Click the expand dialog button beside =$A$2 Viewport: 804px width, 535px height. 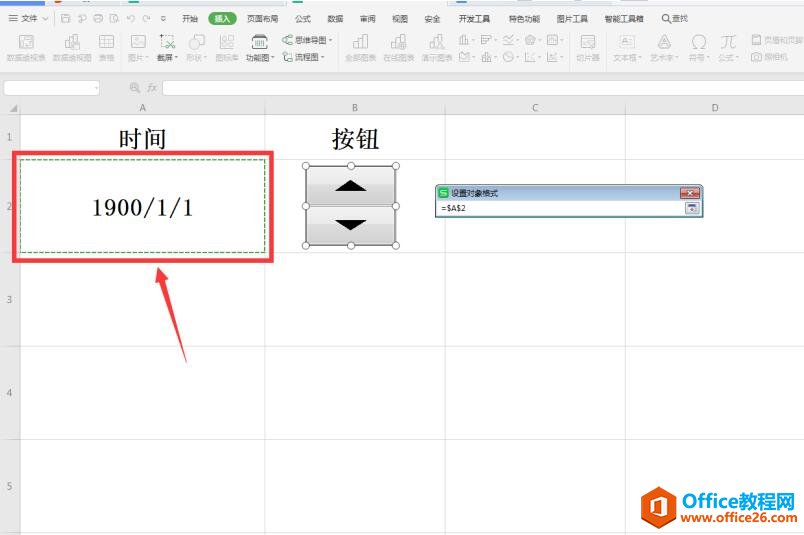(x=690, y=208)
